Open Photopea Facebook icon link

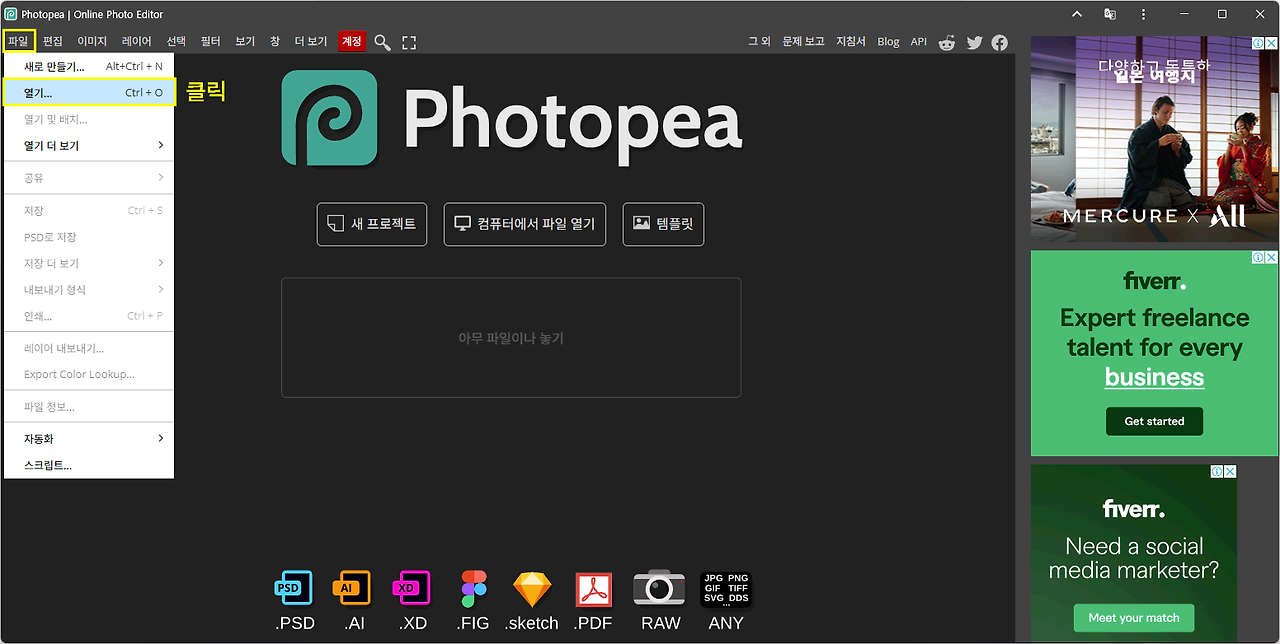pyautogui.click(x=1000, y=42)
